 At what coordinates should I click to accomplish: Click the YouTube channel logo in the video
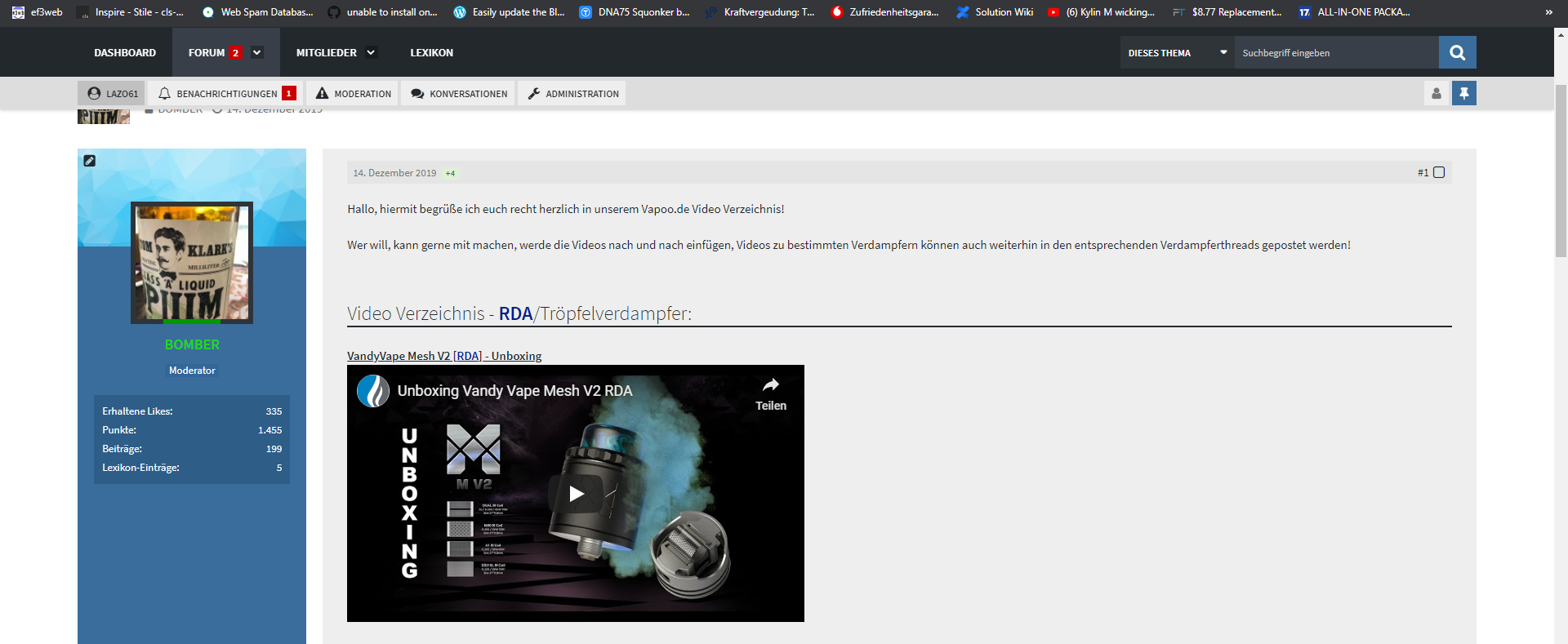pos(373,391)
